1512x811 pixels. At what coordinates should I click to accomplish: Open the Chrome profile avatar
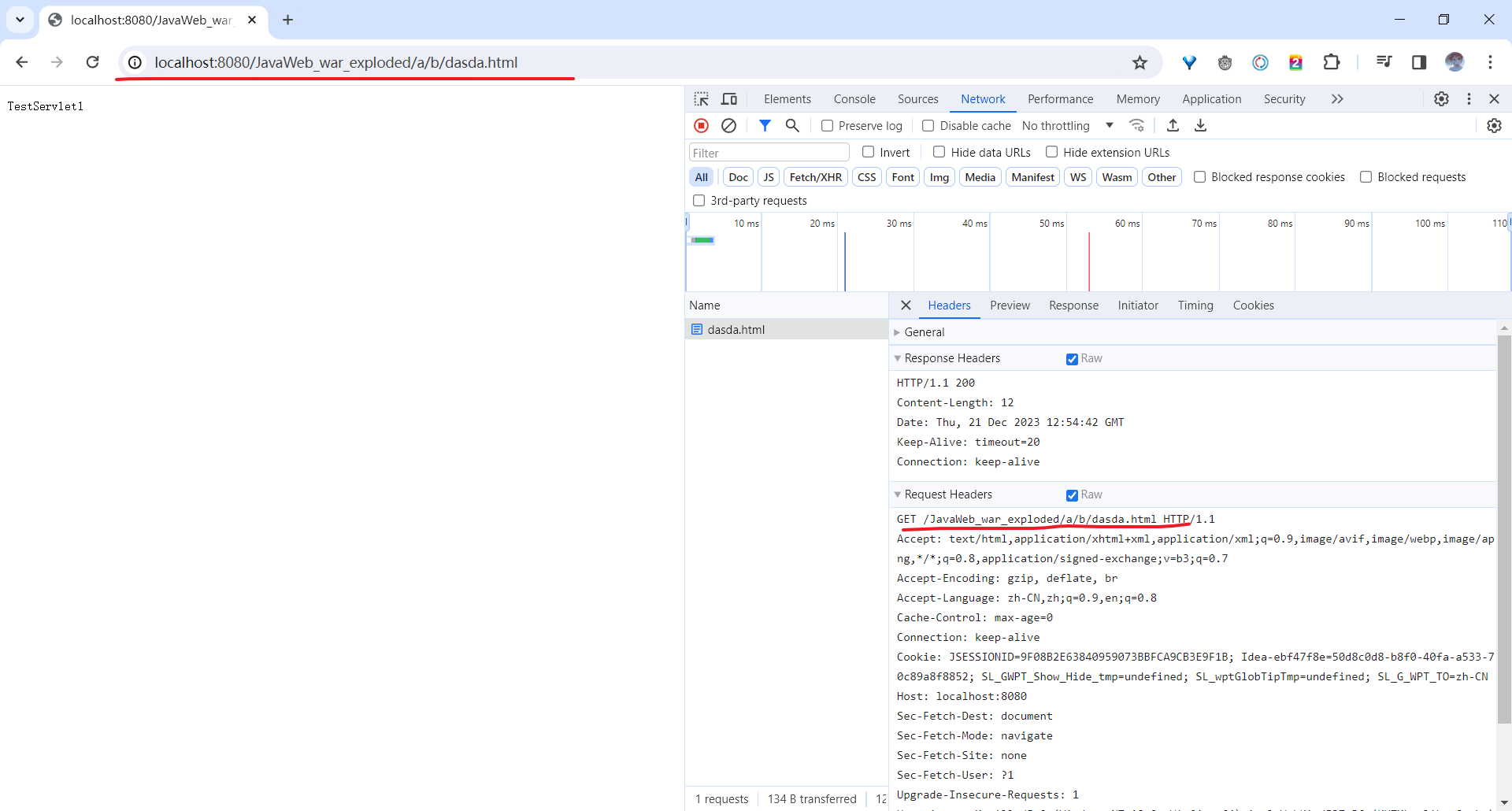(1455, 62)
